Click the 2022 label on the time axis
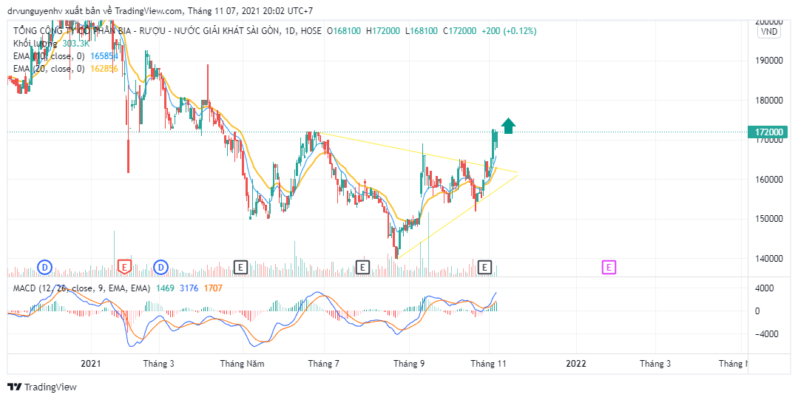This screenshot has height=400, width=798. point(576,364)
